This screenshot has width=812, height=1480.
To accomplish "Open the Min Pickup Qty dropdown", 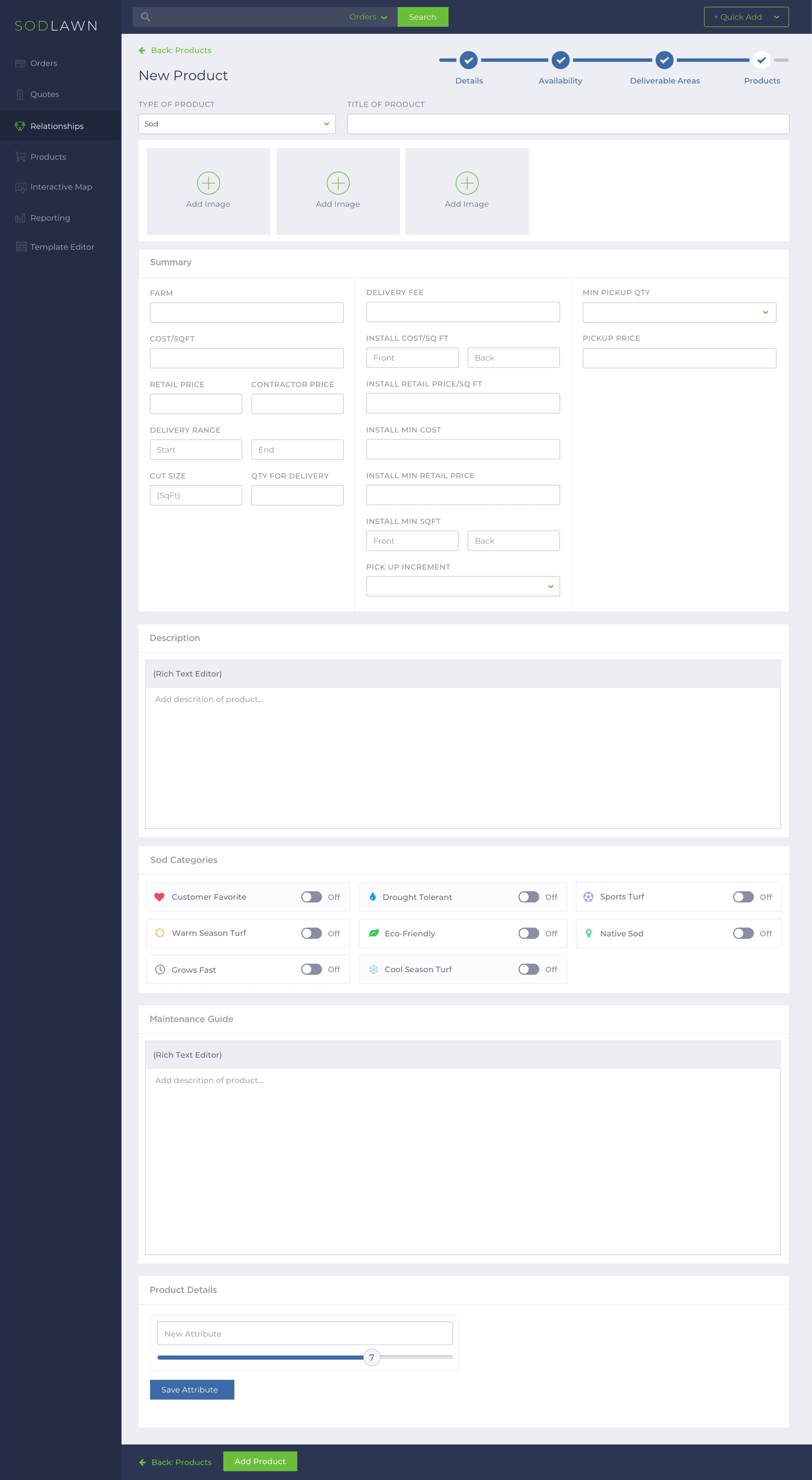I will [679, 313].
